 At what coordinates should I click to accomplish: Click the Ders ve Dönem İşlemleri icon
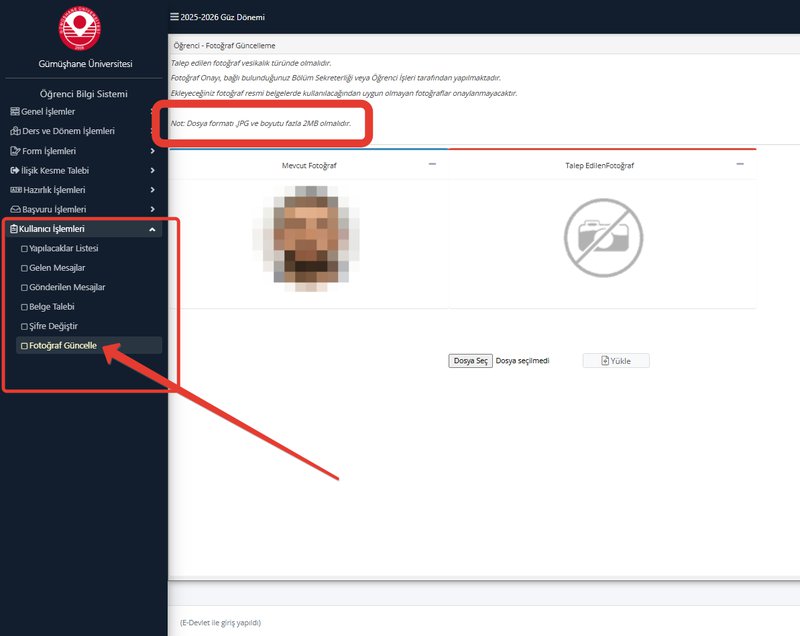[x=14, y=131]
